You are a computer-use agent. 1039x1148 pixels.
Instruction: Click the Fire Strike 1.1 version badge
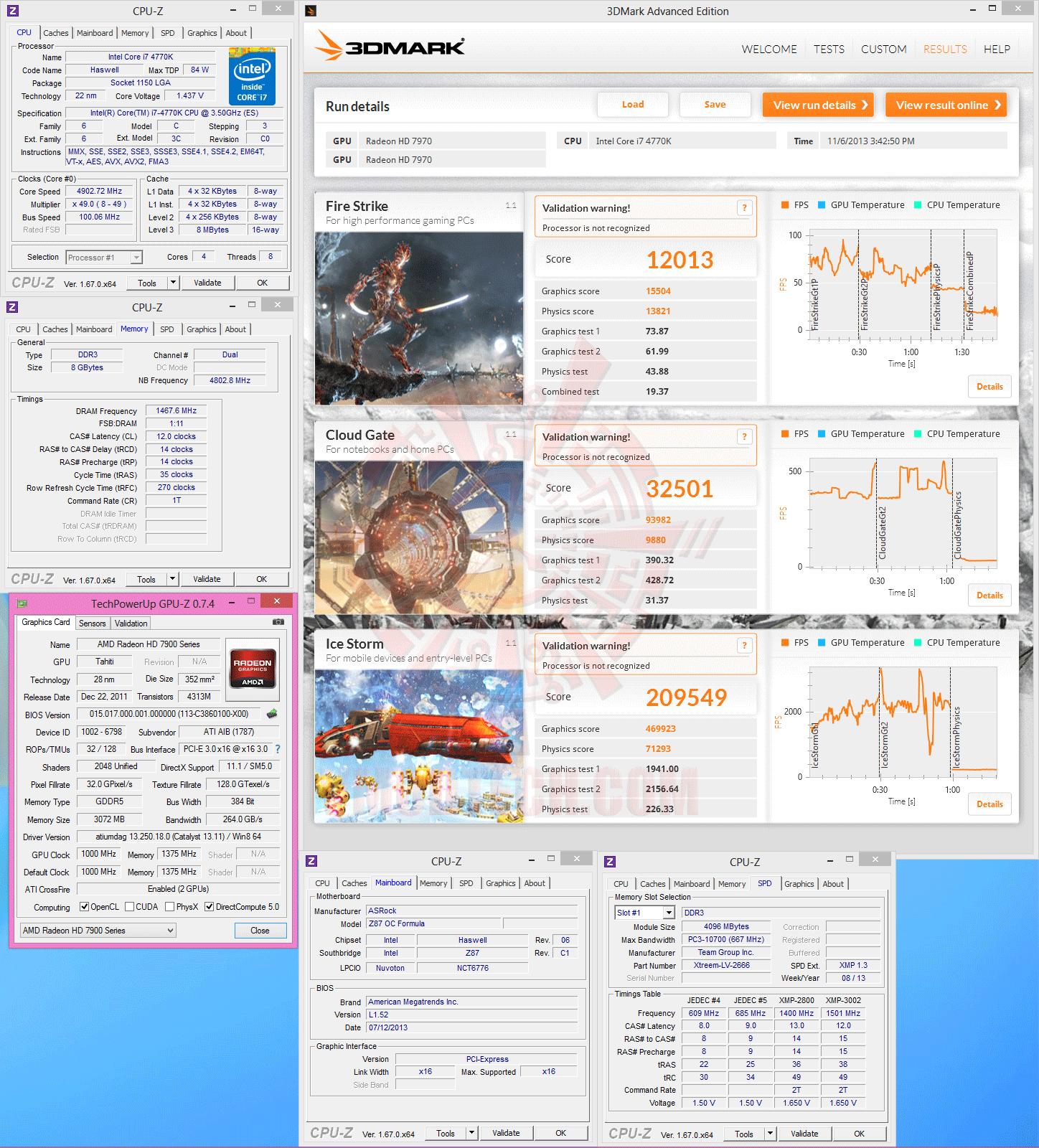(511, 206)
